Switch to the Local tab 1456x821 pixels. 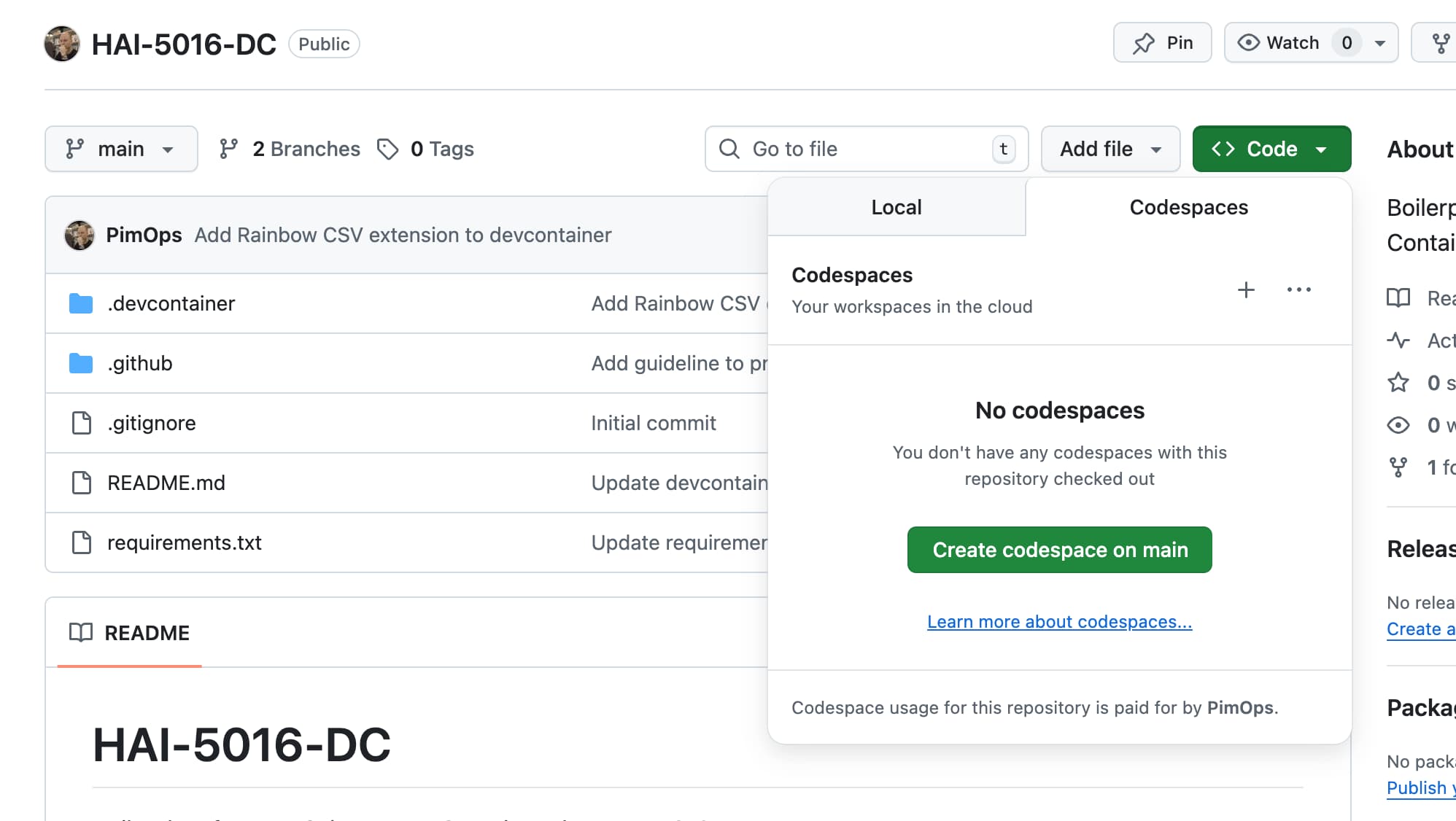[896, 207]
